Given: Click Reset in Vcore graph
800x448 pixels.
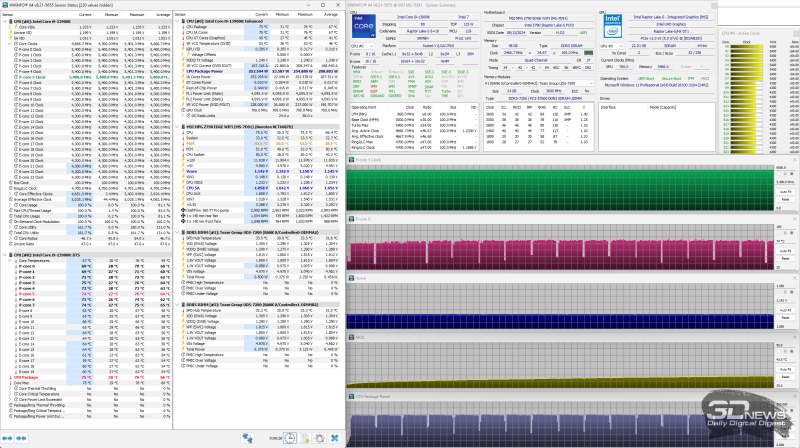Looking at the screenshot, I should tap(785, 317).
